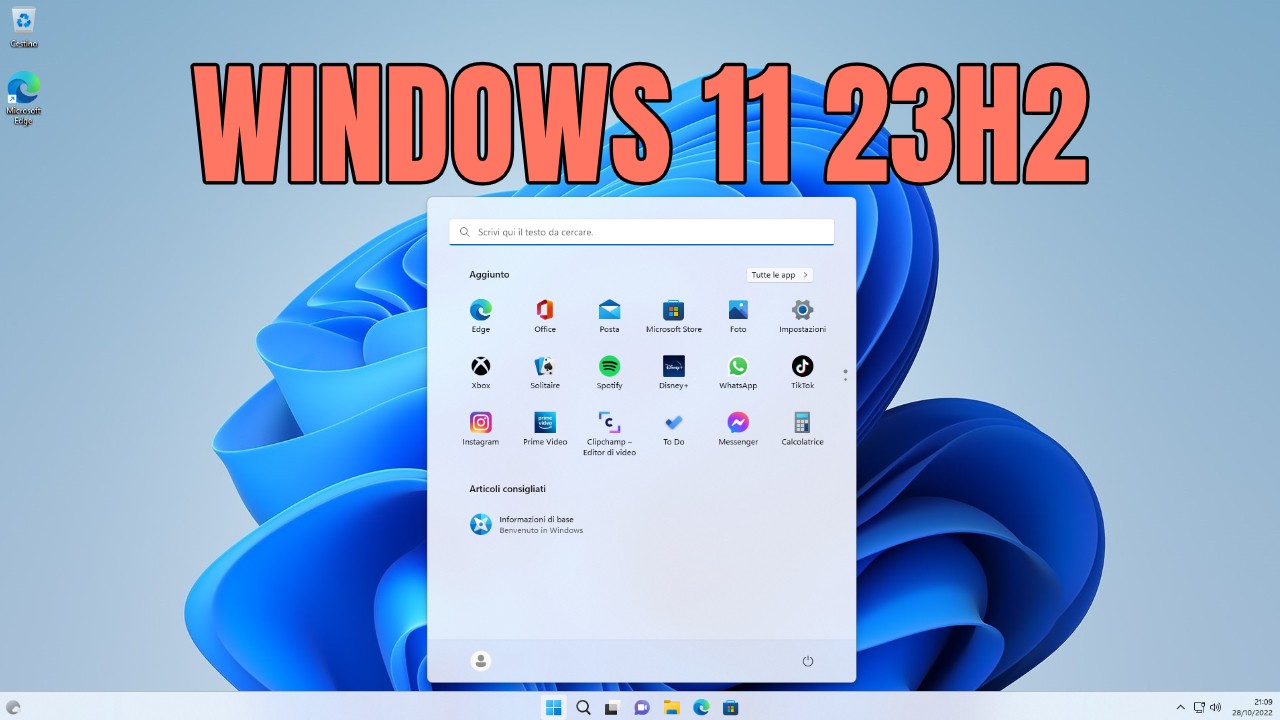
Task: Open the Foto app
Action: coord(738,315)
